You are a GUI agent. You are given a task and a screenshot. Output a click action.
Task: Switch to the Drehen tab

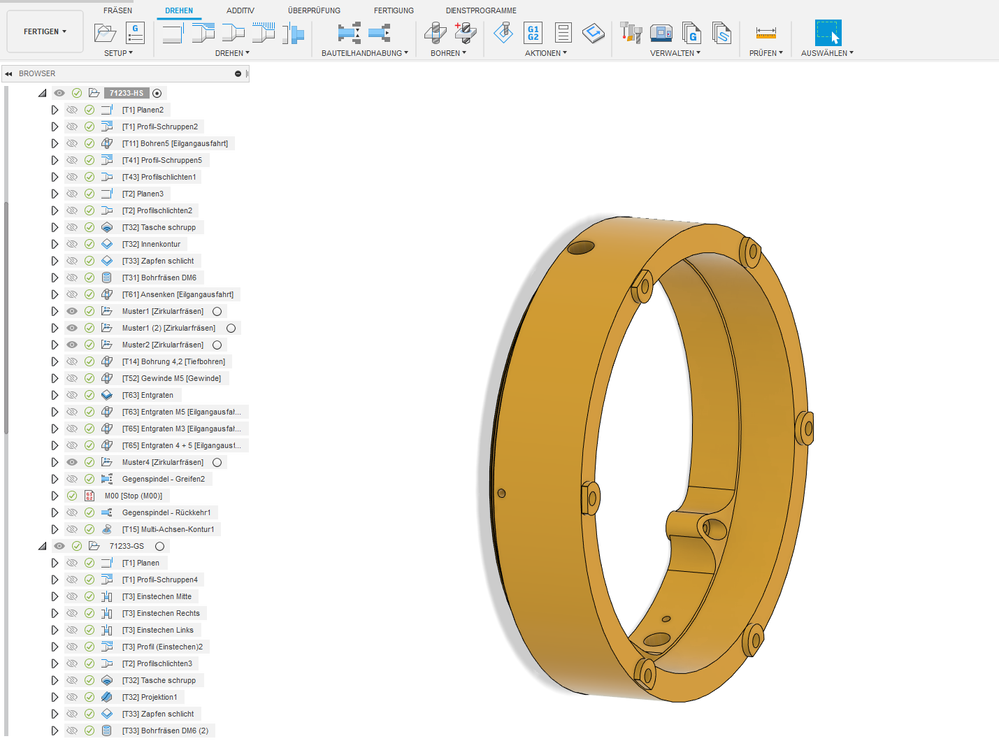coord(179,10)
